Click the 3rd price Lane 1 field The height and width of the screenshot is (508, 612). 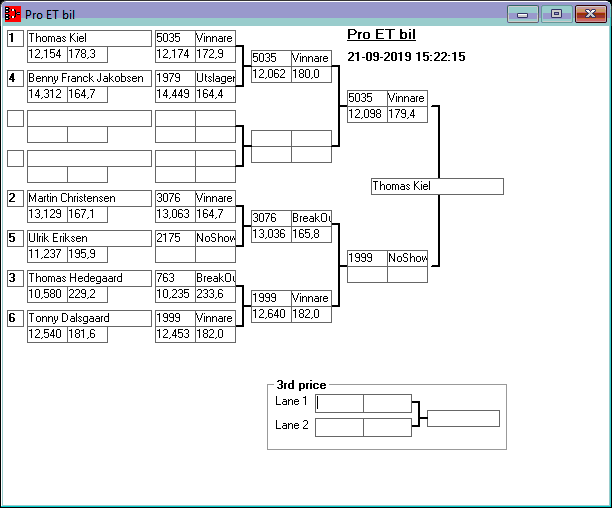click(x=340, y=403)
